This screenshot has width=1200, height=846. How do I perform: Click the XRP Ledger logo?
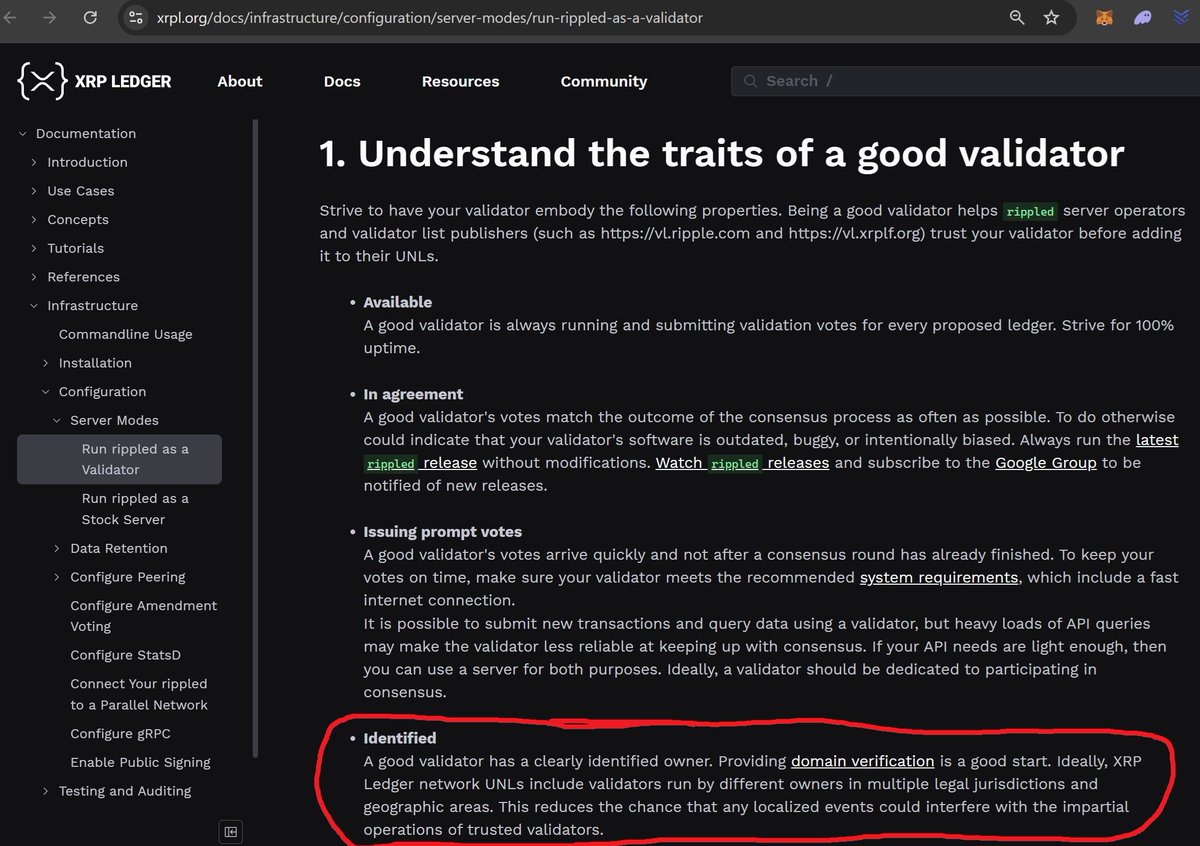point(95,81)
